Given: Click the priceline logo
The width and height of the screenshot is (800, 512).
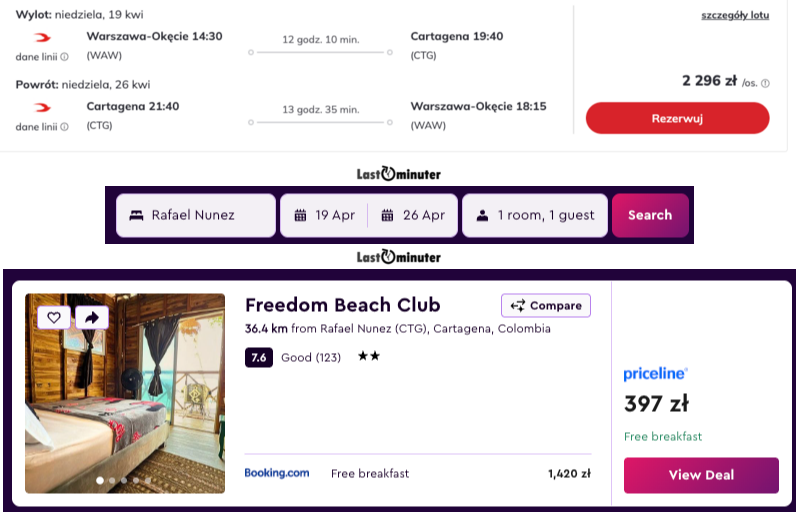Looking at the screenshot, I should click(655, 373).
